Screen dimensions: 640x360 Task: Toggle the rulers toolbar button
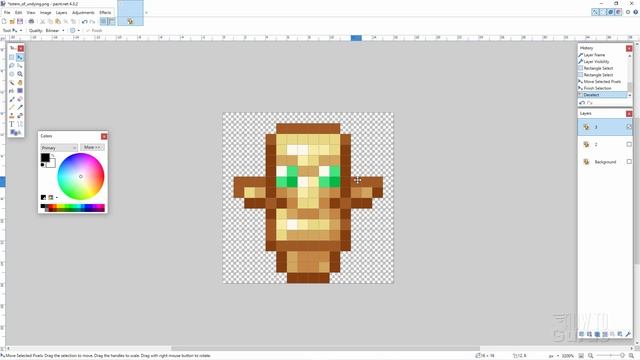(111, 21)
